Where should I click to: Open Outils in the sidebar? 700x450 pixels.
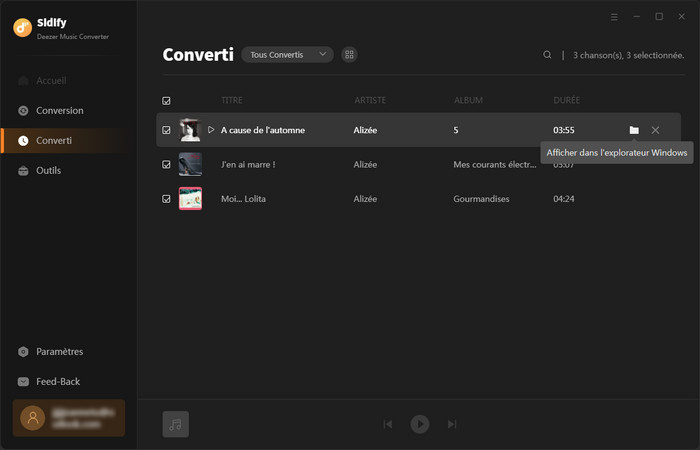point(48,170)
